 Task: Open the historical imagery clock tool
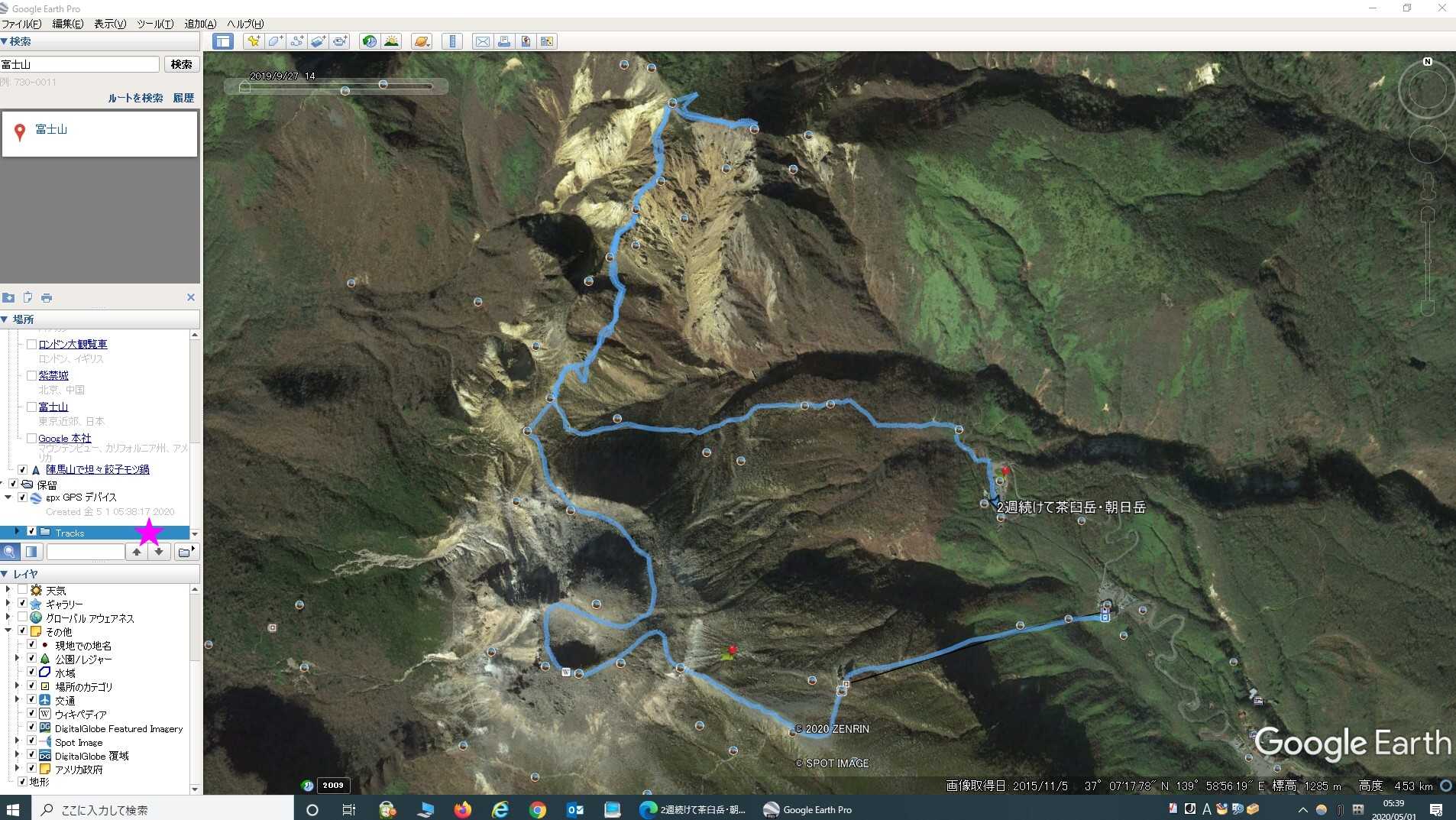pyautogui.click(x=370, y=41)
